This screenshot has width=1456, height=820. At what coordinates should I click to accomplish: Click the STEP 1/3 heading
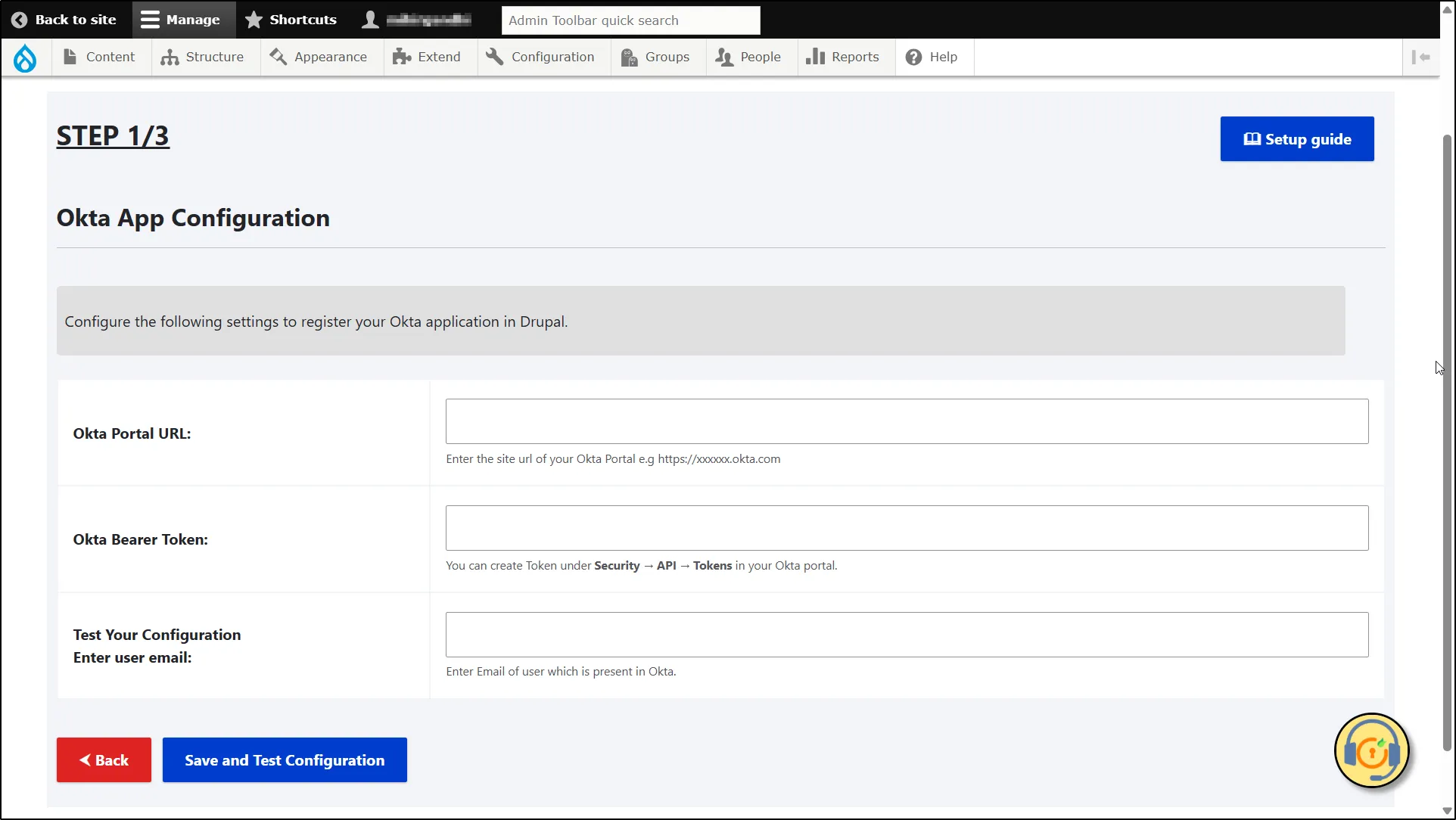[x=113, y=136]
